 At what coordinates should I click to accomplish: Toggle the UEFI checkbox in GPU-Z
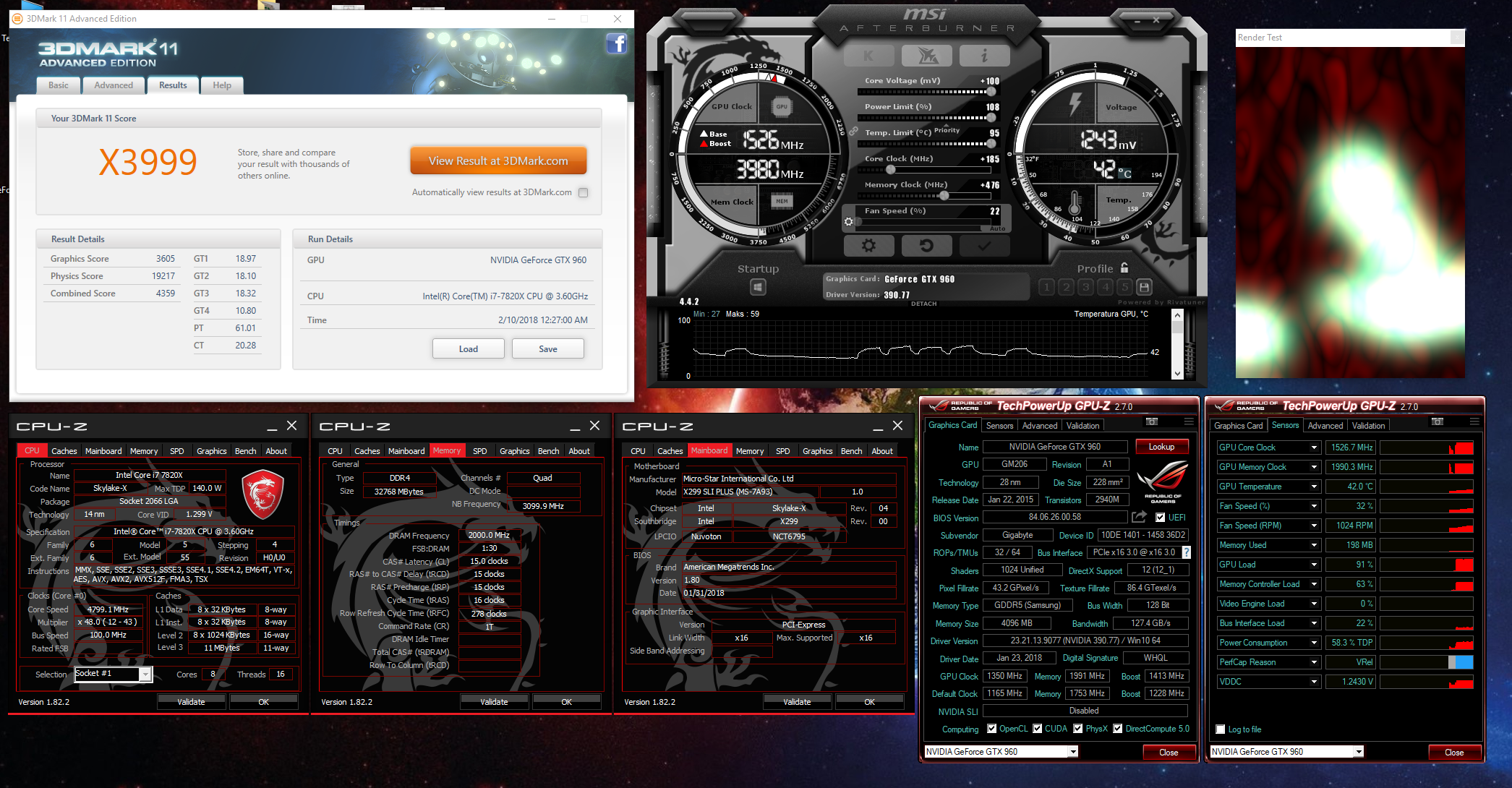tap(1160, 518)
